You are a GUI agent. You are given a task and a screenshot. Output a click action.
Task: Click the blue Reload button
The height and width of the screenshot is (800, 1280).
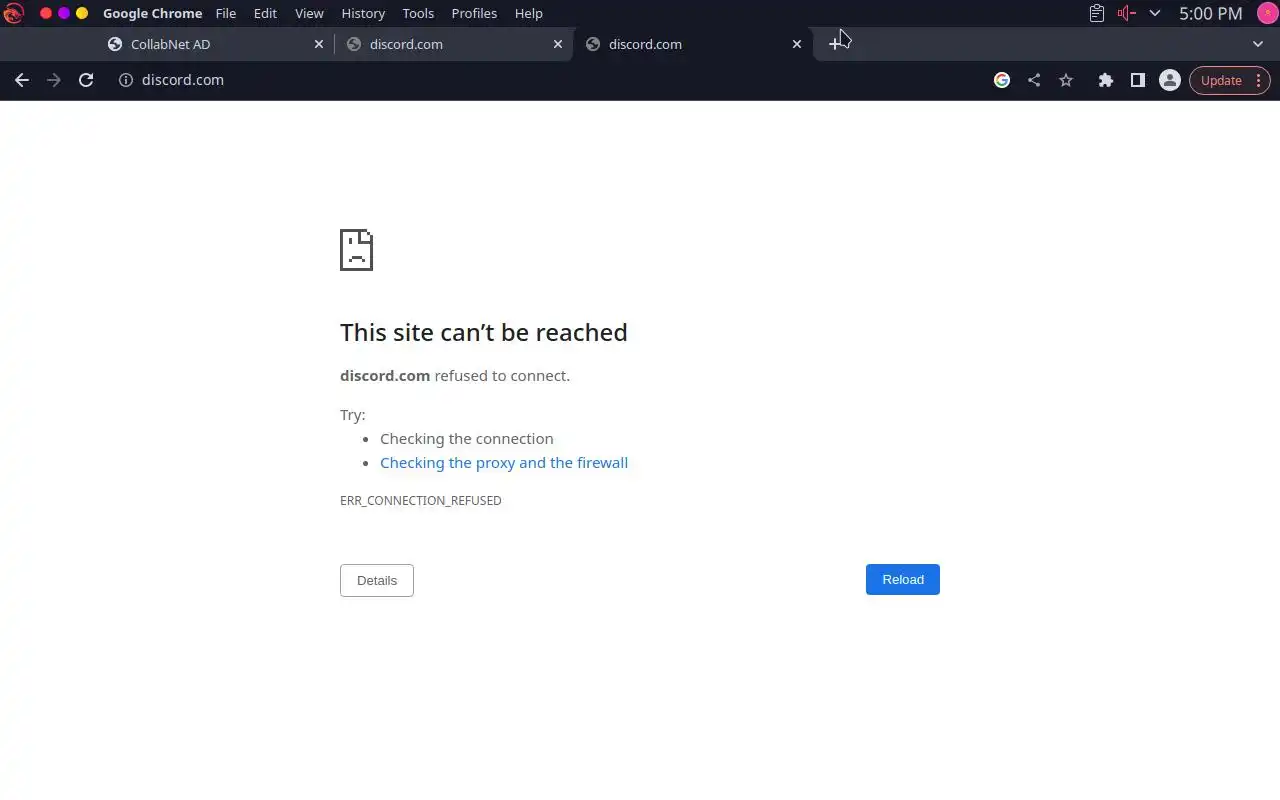pos(903,580)
